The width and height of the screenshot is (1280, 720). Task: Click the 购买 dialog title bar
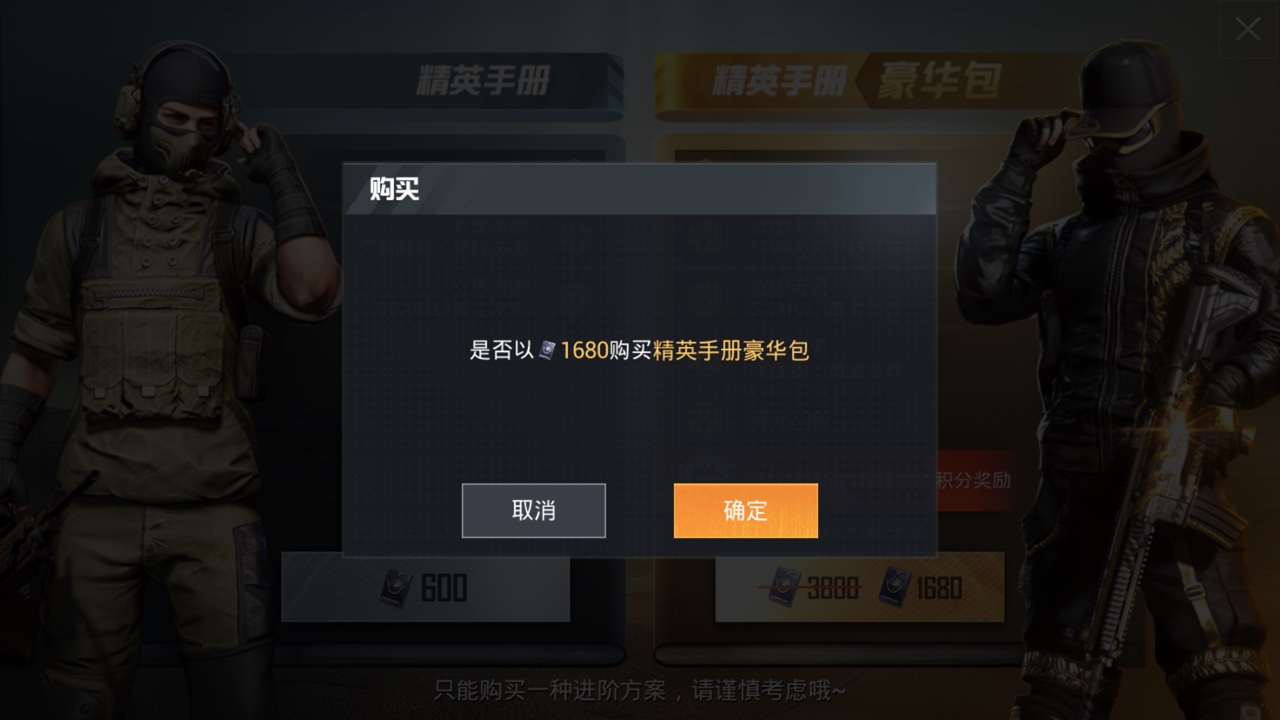point(640,189)
